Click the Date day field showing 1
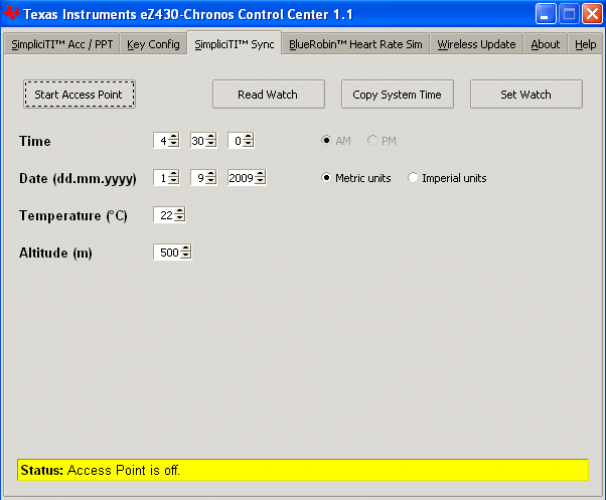Image resolution: width=606 pixels, height=500 pixels. tap(161, 178)
